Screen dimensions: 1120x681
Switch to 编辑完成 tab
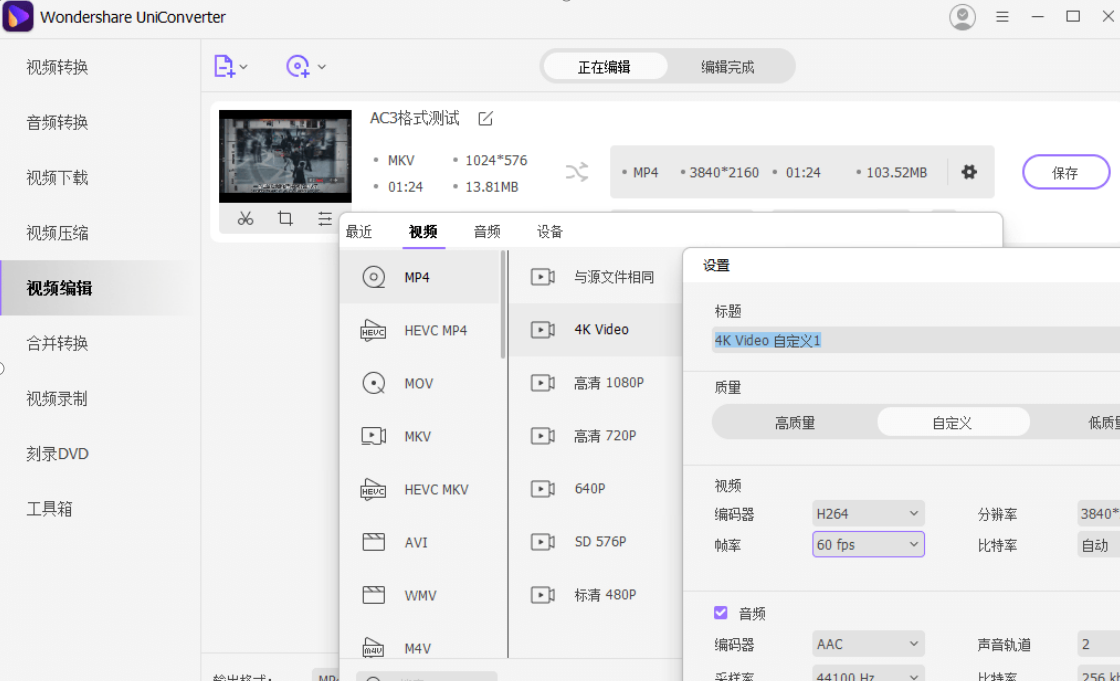(x=727, y=67)
